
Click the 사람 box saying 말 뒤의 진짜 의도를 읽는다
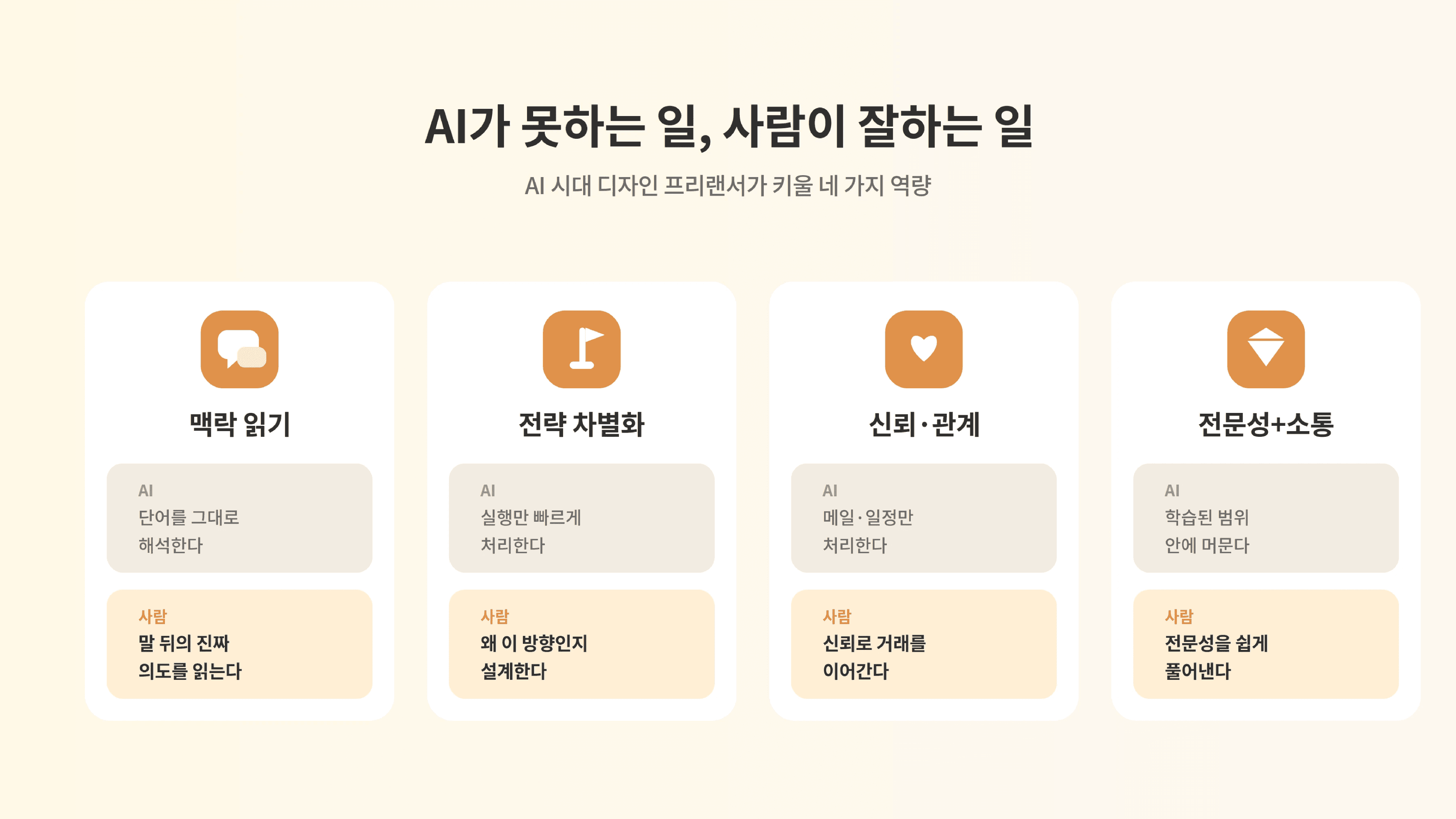click(x=240, y=644)
